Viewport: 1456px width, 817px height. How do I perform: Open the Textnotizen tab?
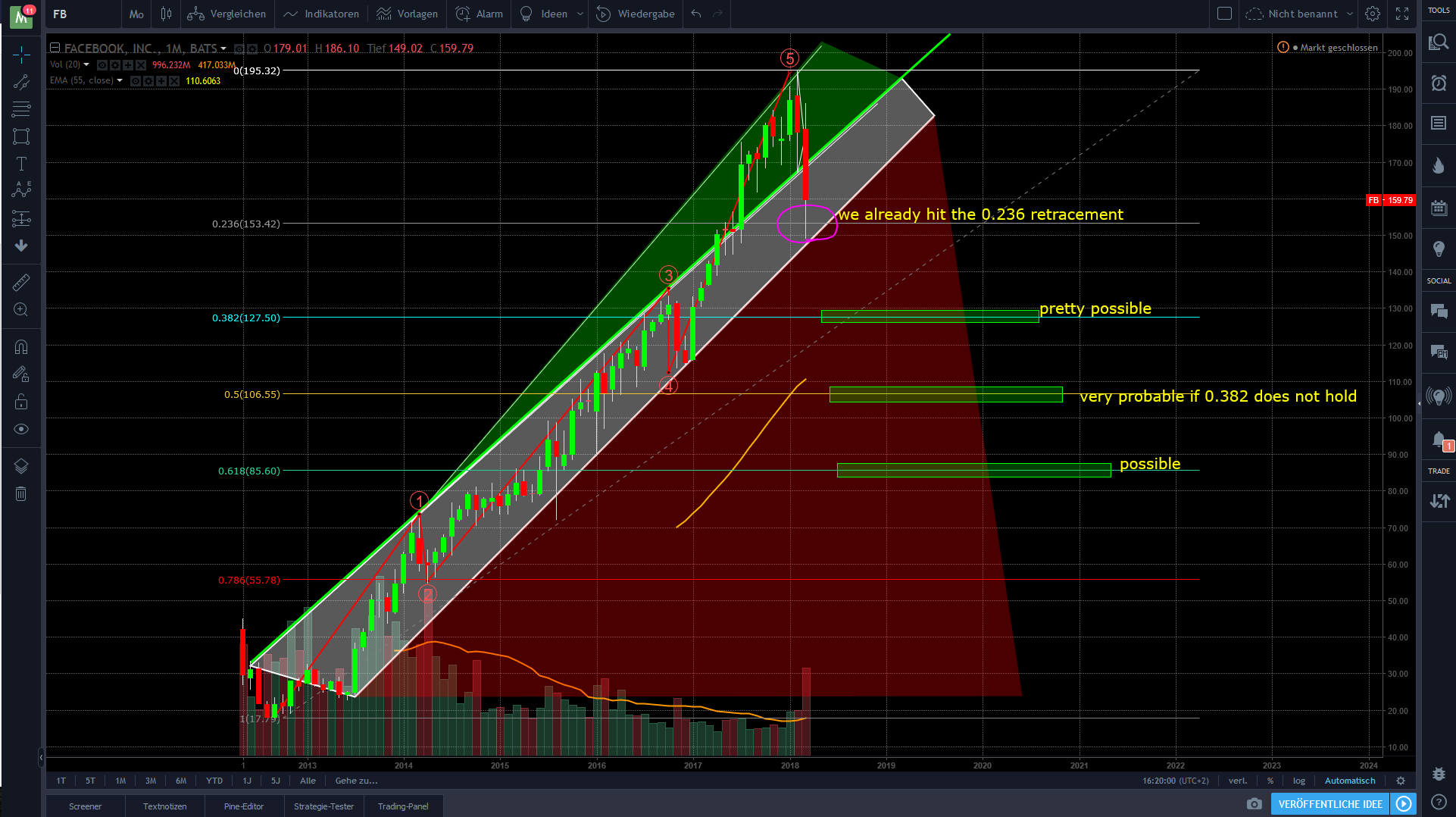point(164,806)
